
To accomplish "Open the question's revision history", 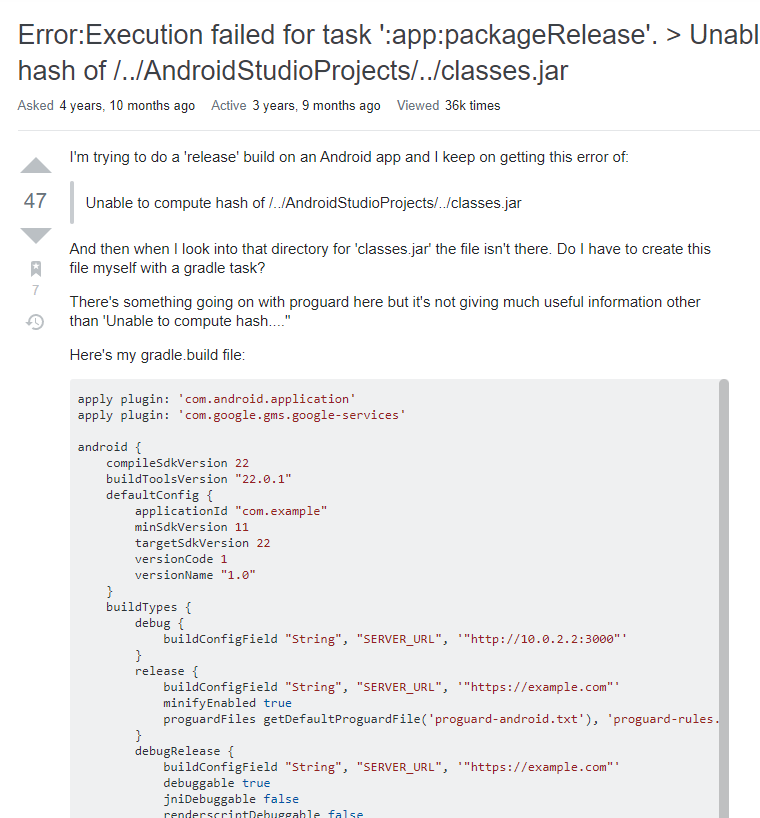I will 35,322.
